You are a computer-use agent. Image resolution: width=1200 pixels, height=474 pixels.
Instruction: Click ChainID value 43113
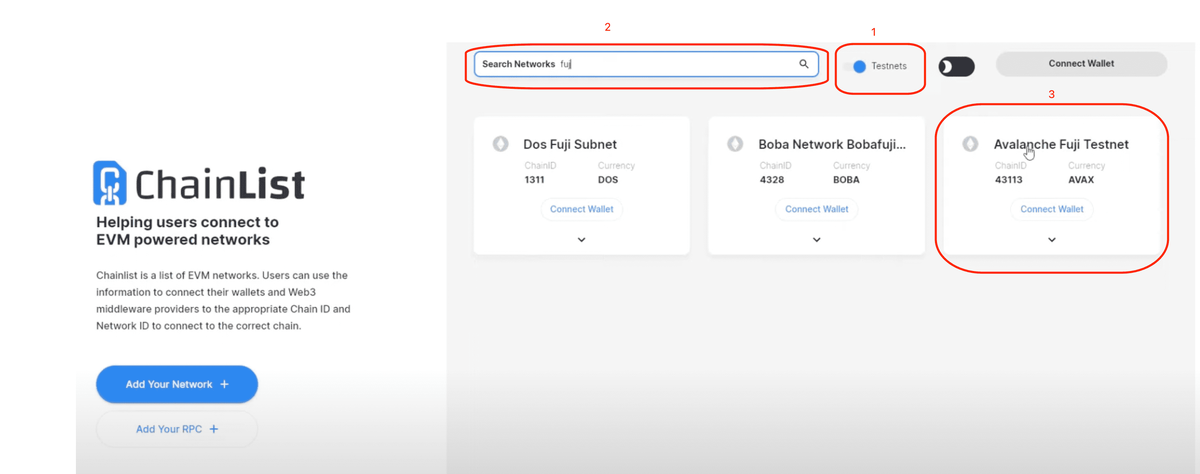pos(1009,180)
